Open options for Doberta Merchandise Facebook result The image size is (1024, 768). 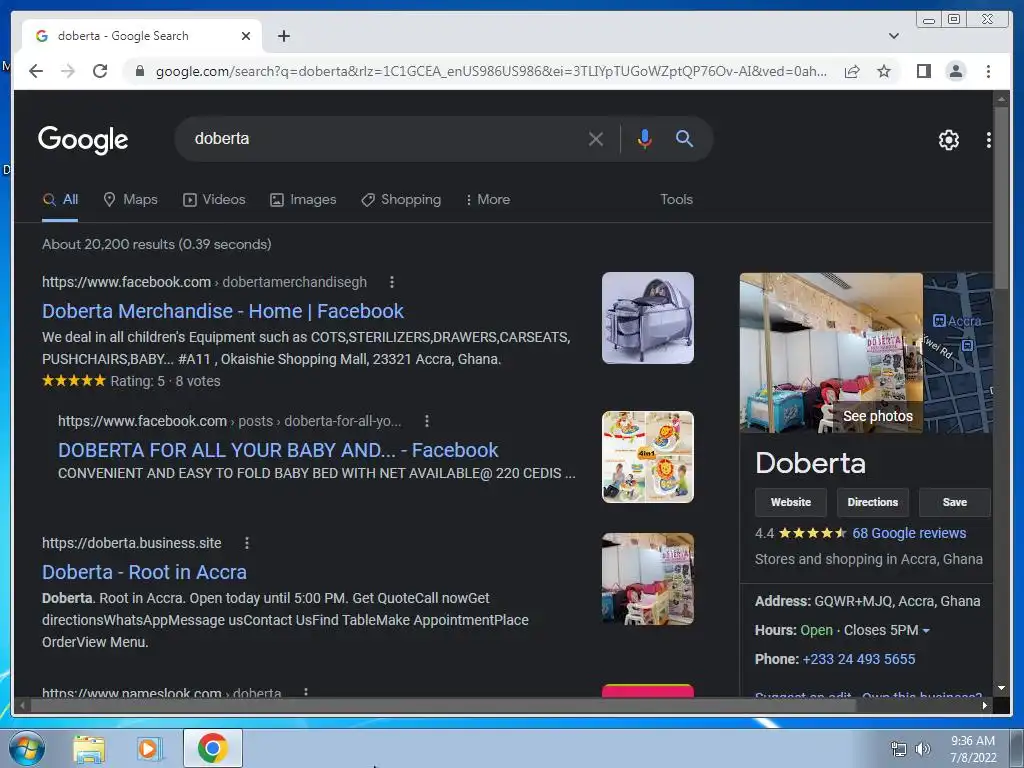click(x=392, y=282)
